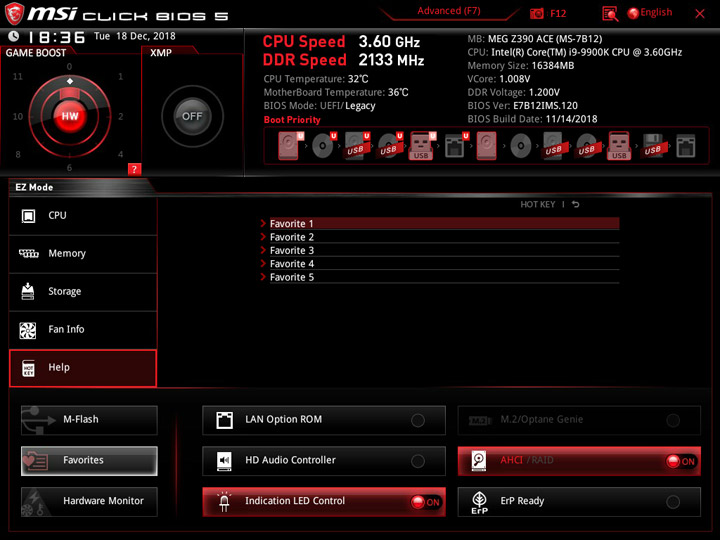
Task: Click the red Game Boost question mark help icon
Action: 134,169
